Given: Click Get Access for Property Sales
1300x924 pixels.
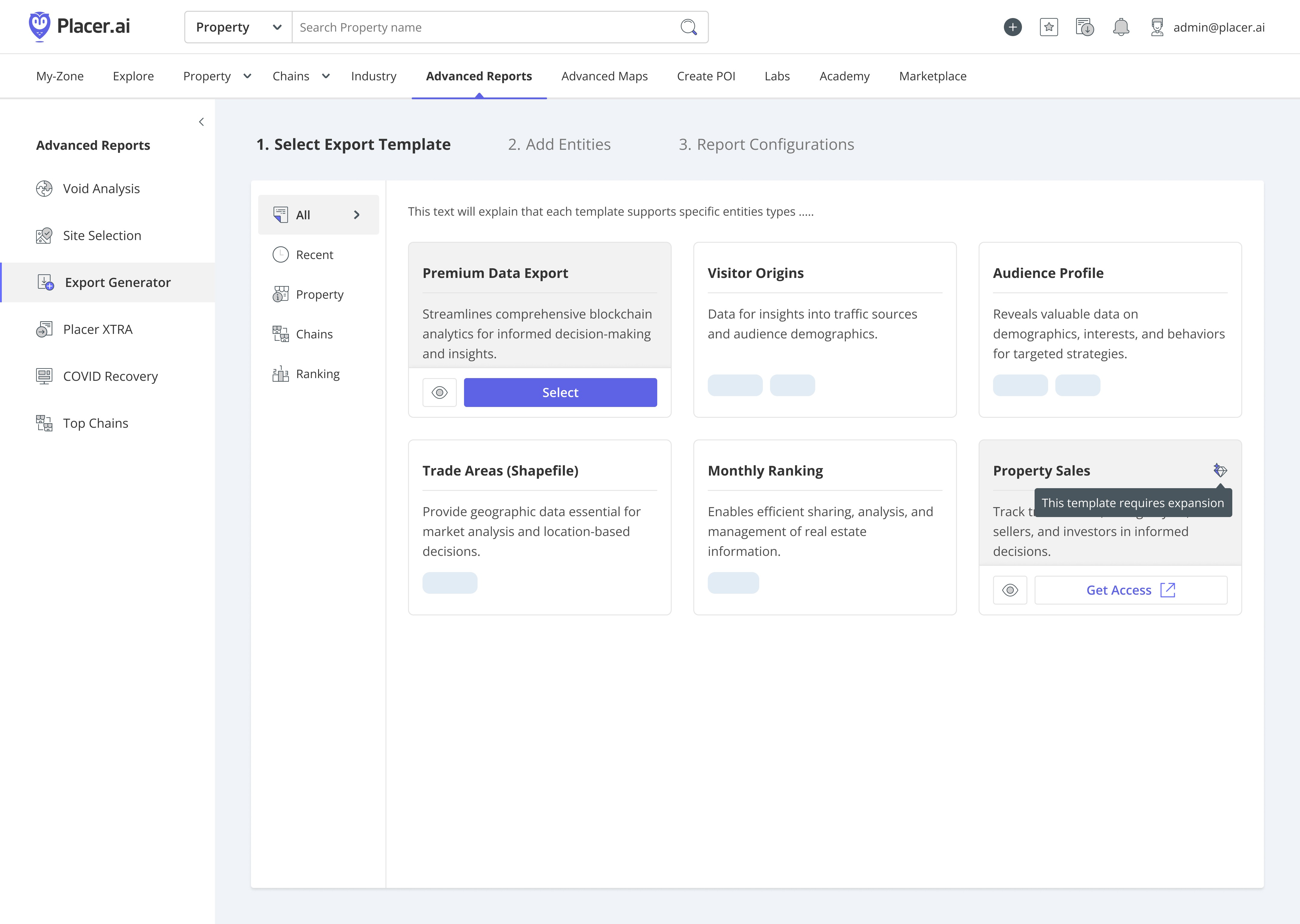Looking at the screenshot, I should point(1130,590).
